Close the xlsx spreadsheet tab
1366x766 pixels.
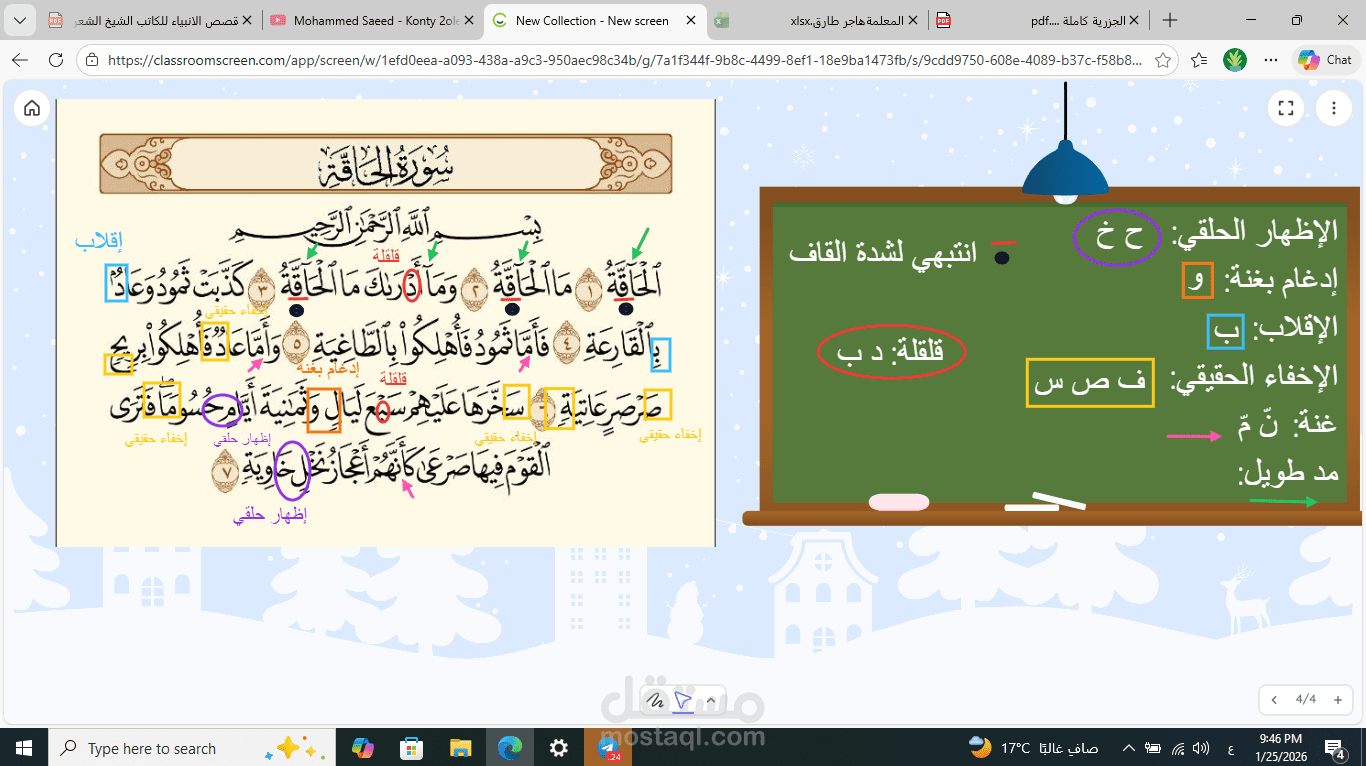(x=913, y=20)
